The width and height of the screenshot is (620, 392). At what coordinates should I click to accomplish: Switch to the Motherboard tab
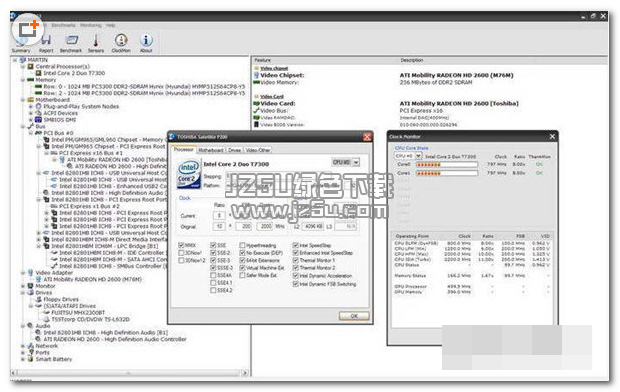pos(211,150)
